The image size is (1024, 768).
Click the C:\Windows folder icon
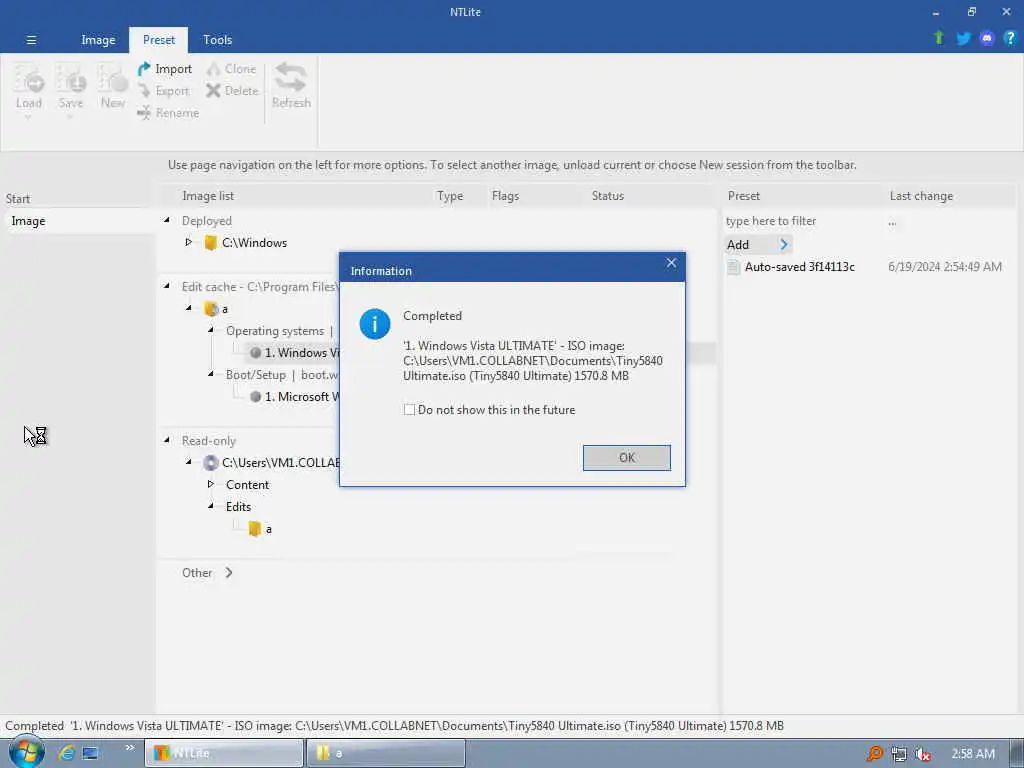pos(210,243)
